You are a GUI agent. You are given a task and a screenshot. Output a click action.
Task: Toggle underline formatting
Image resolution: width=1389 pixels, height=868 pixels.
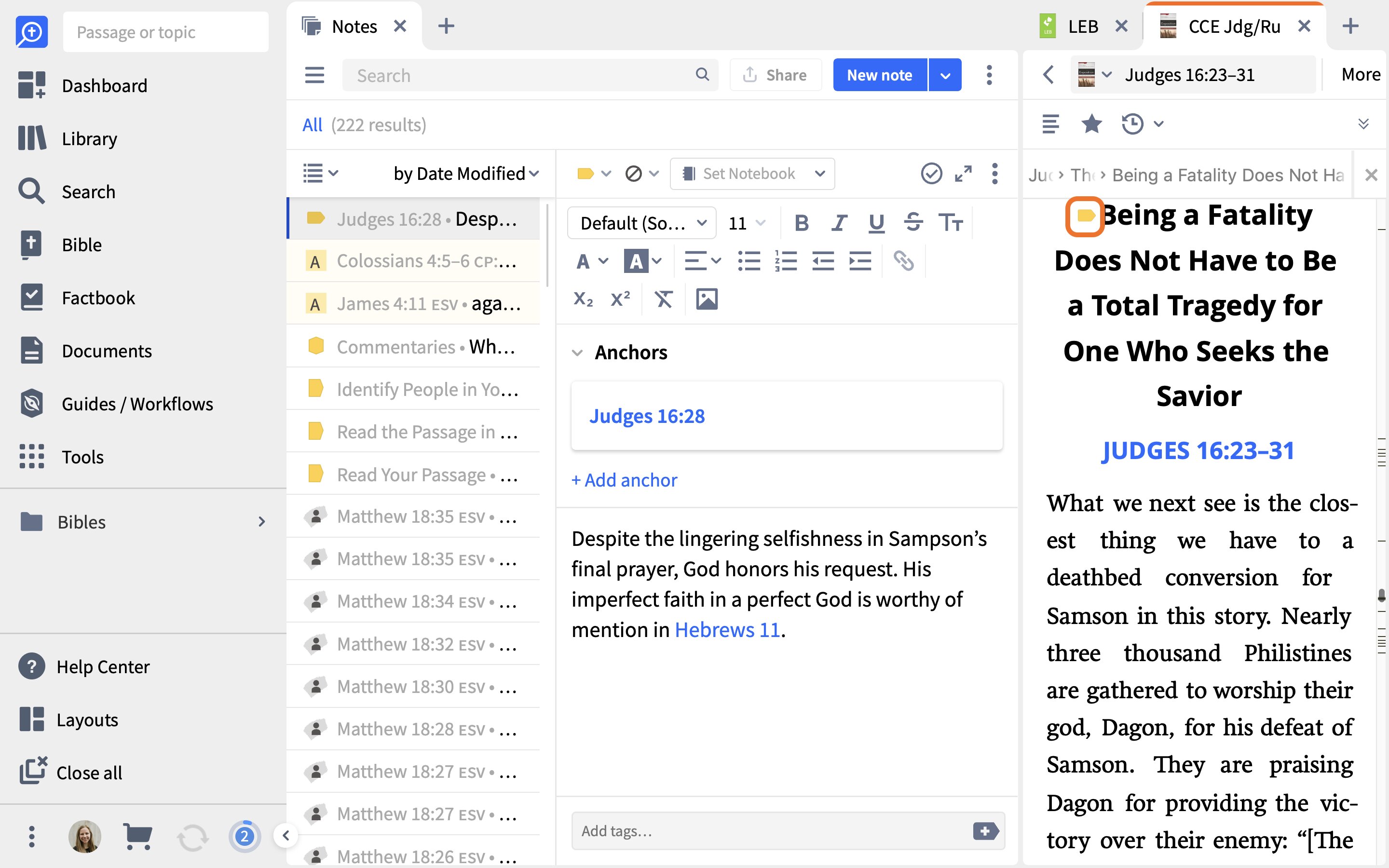[x=876, y=222]
